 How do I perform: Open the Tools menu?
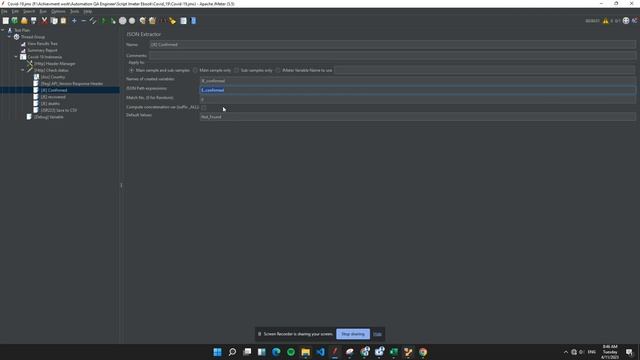(74, 11)
